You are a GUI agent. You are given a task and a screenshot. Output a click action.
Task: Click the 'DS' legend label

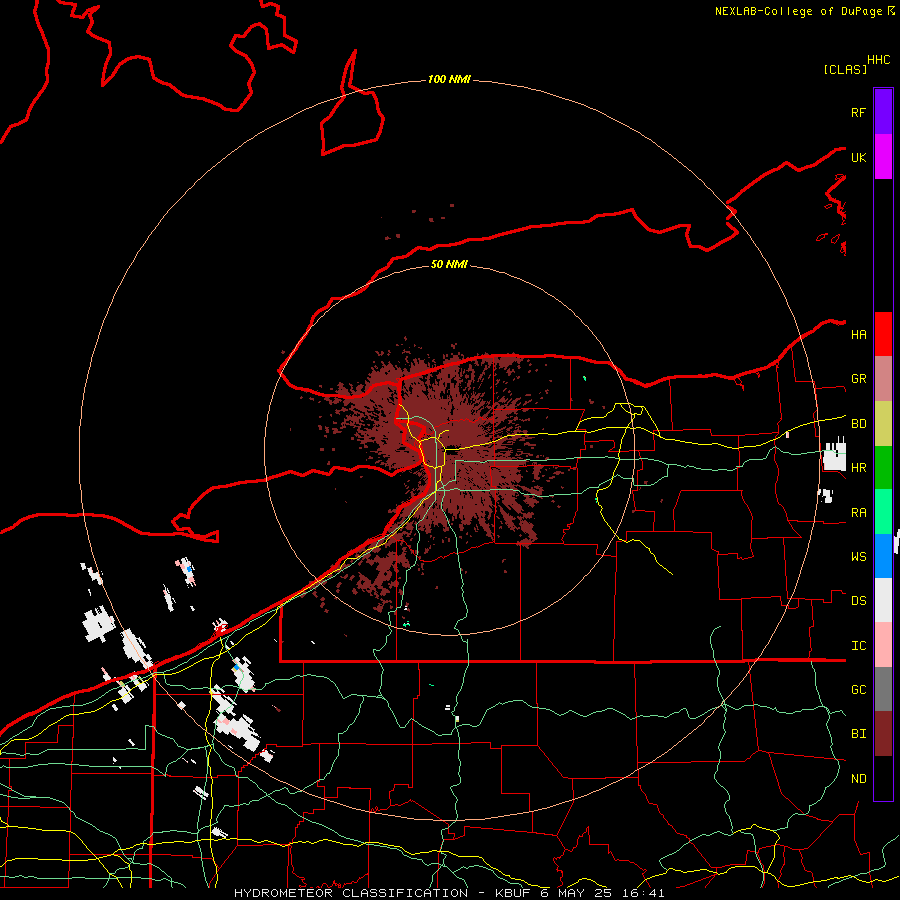[858, 601]
